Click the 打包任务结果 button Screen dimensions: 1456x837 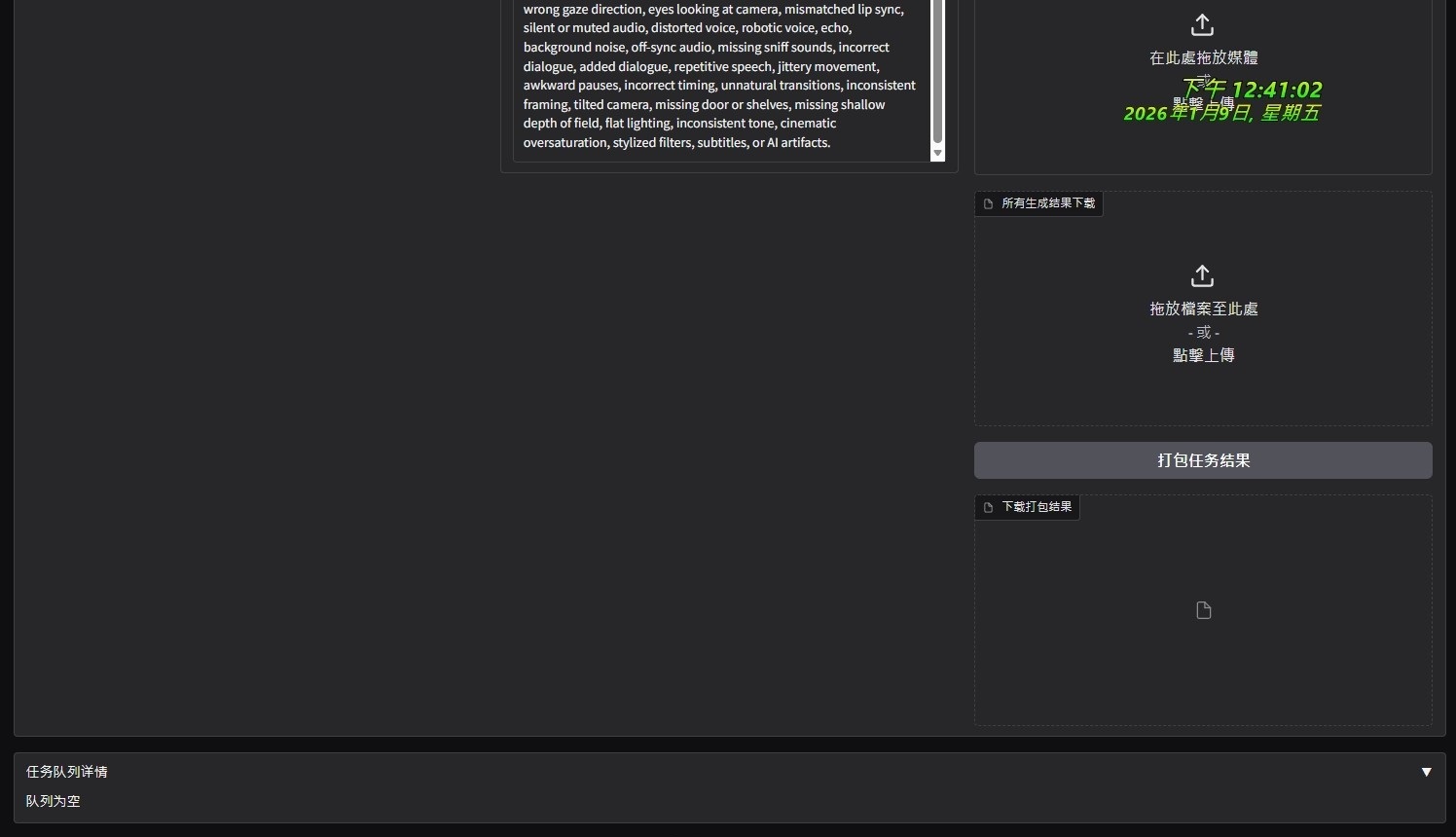click(1203, 460)
